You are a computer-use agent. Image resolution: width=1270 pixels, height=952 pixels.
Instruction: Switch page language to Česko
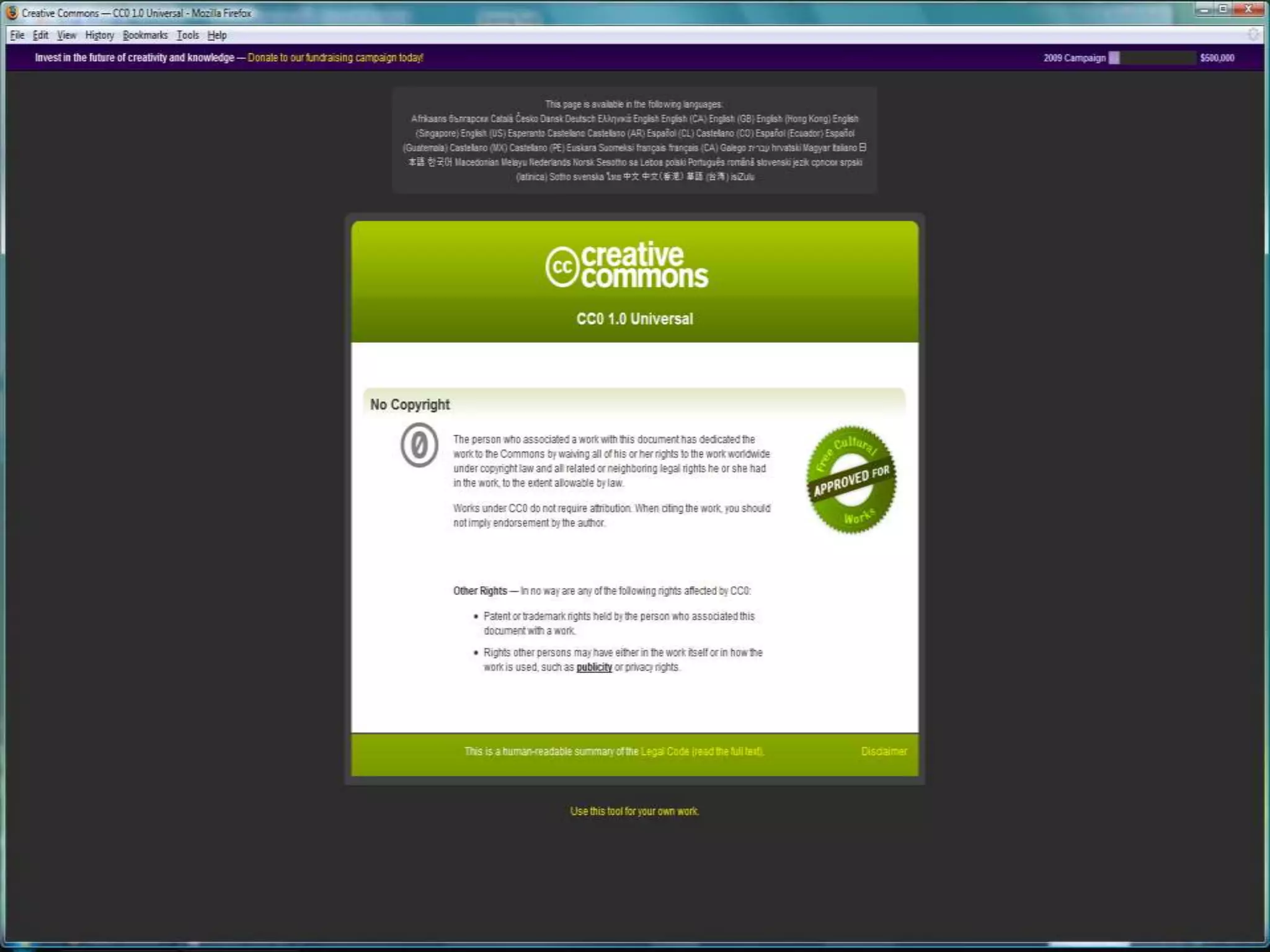point(526,118)
